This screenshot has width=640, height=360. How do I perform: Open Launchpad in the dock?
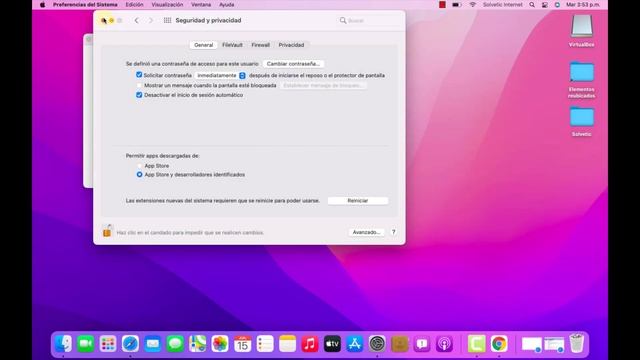108,344
